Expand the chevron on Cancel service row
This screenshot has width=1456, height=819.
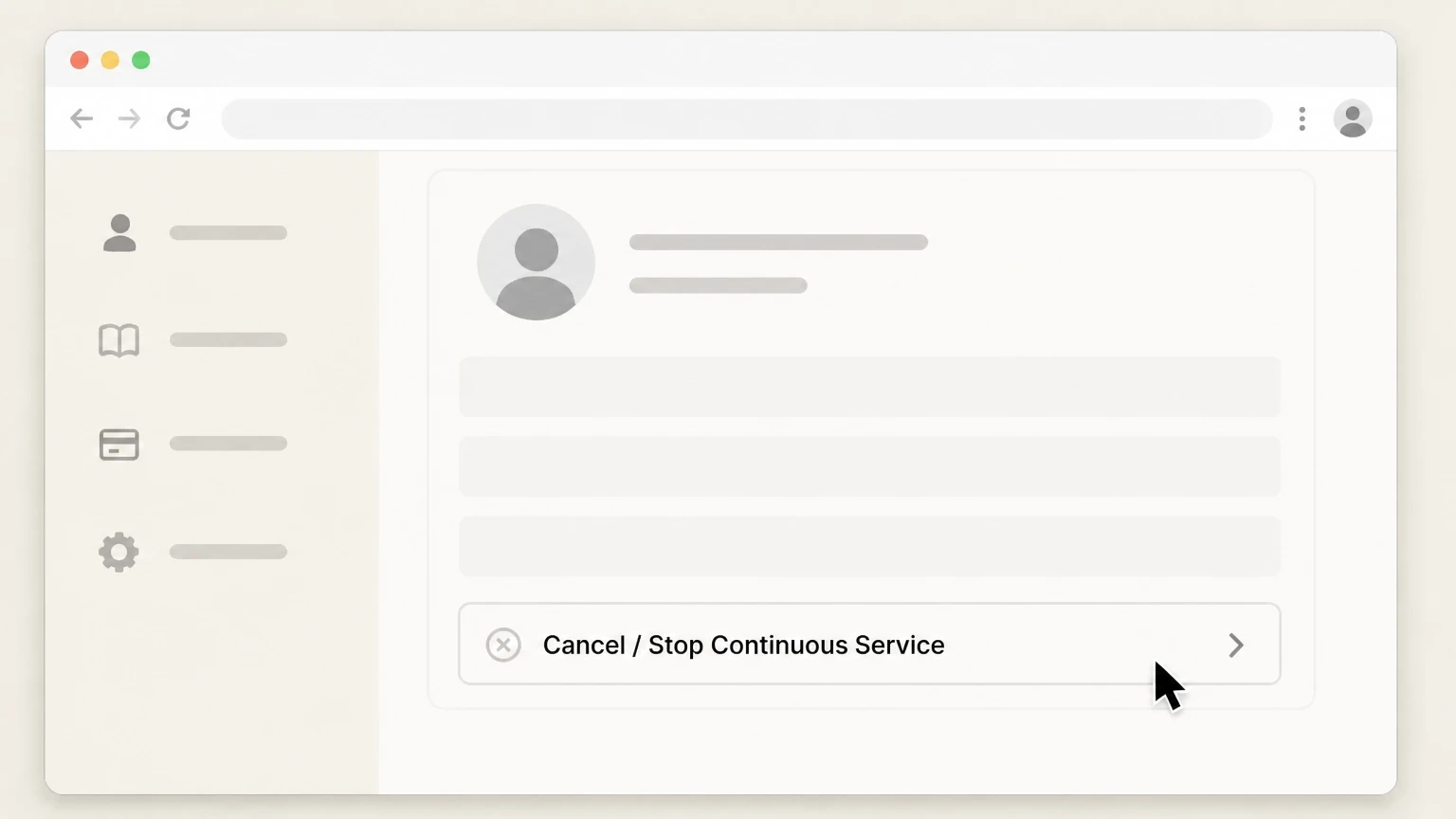pos(1236,645)
